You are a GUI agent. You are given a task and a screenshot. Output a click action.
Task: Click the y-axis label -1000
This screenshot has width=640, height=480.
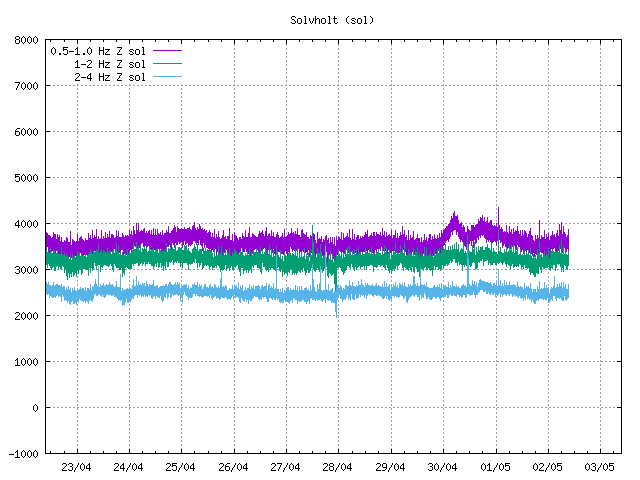(24, 454)
